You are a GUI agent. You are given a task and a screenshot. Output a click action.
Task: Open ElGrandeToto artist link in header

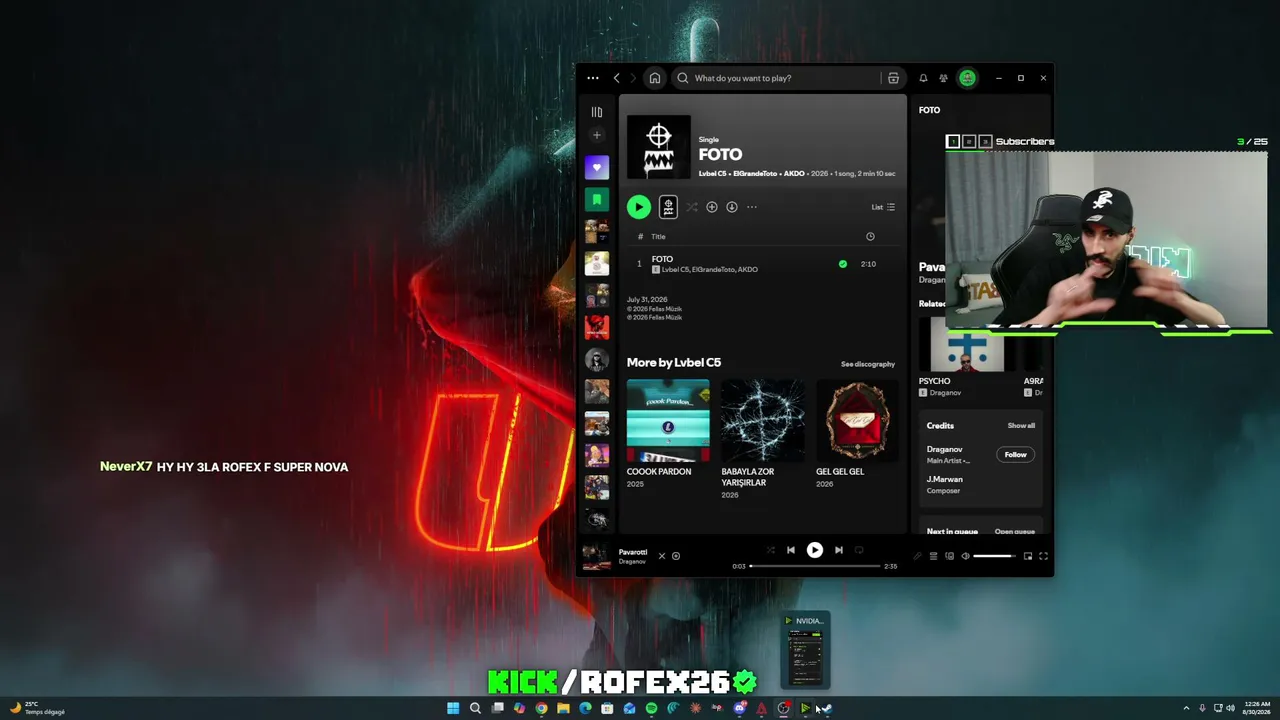755,174
